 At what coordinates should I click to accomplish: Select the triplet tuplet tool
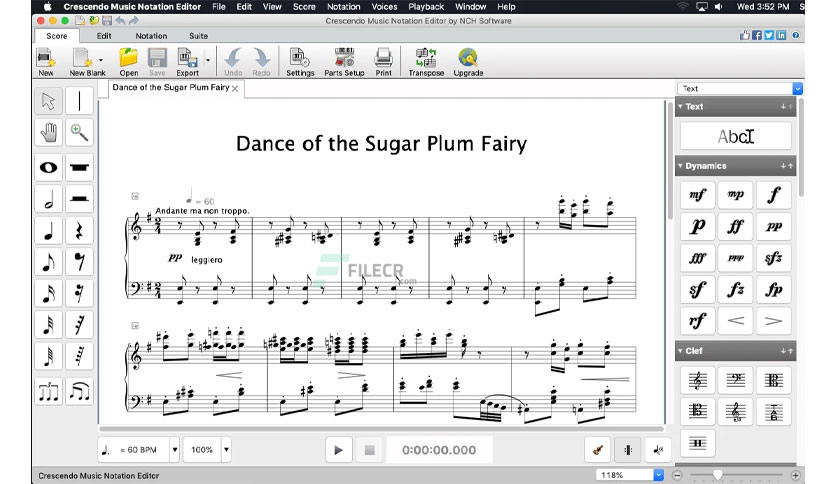point(49,392)
